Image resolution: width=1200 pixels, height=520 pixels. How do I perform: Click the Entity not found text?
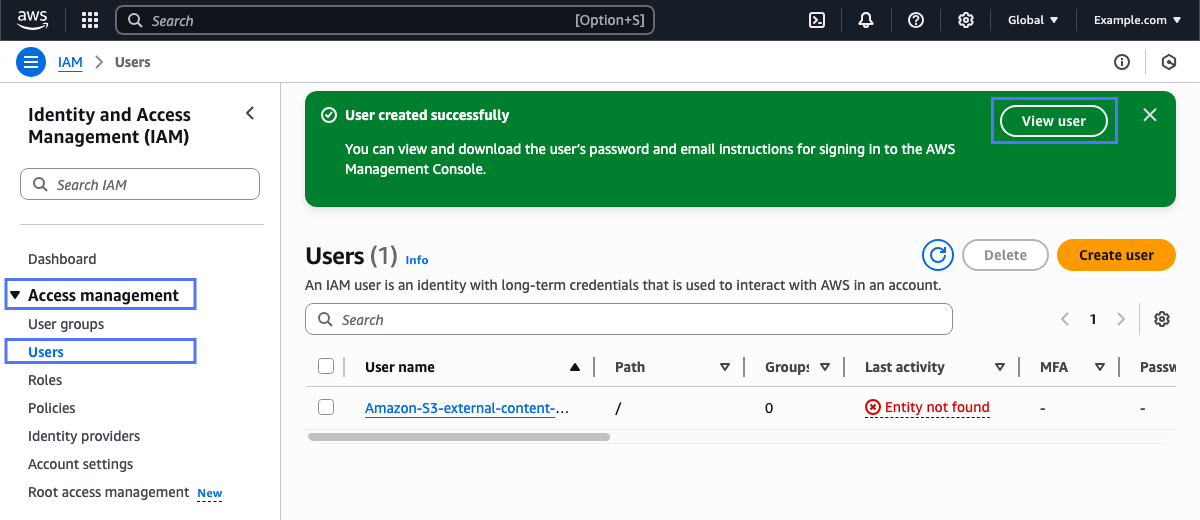coord(937,407)
